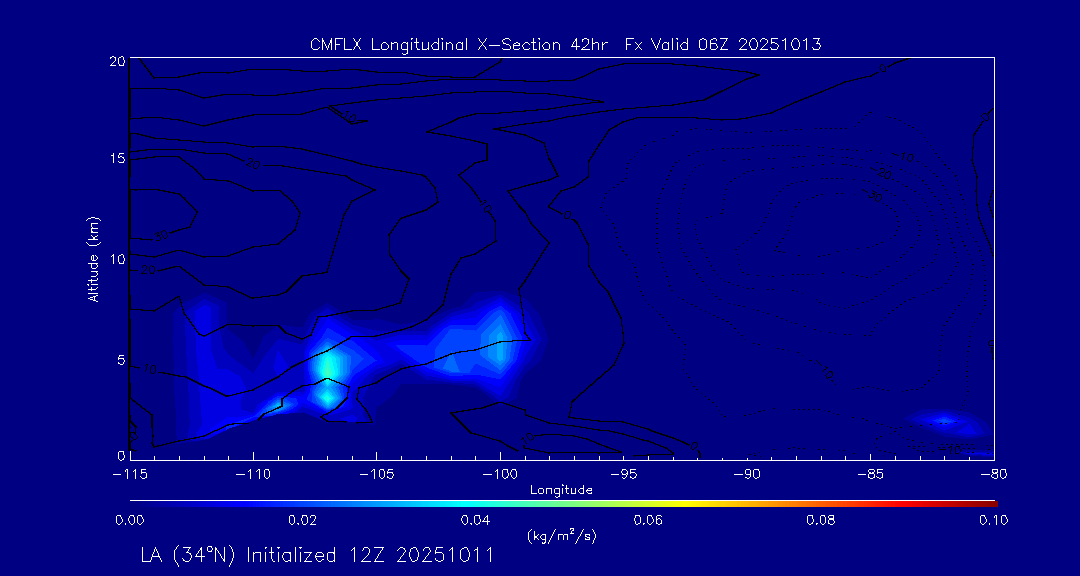Click the x-axis tick label '-105'
Viewport: 1080px width, 576px height.
(x=377, y=475)
